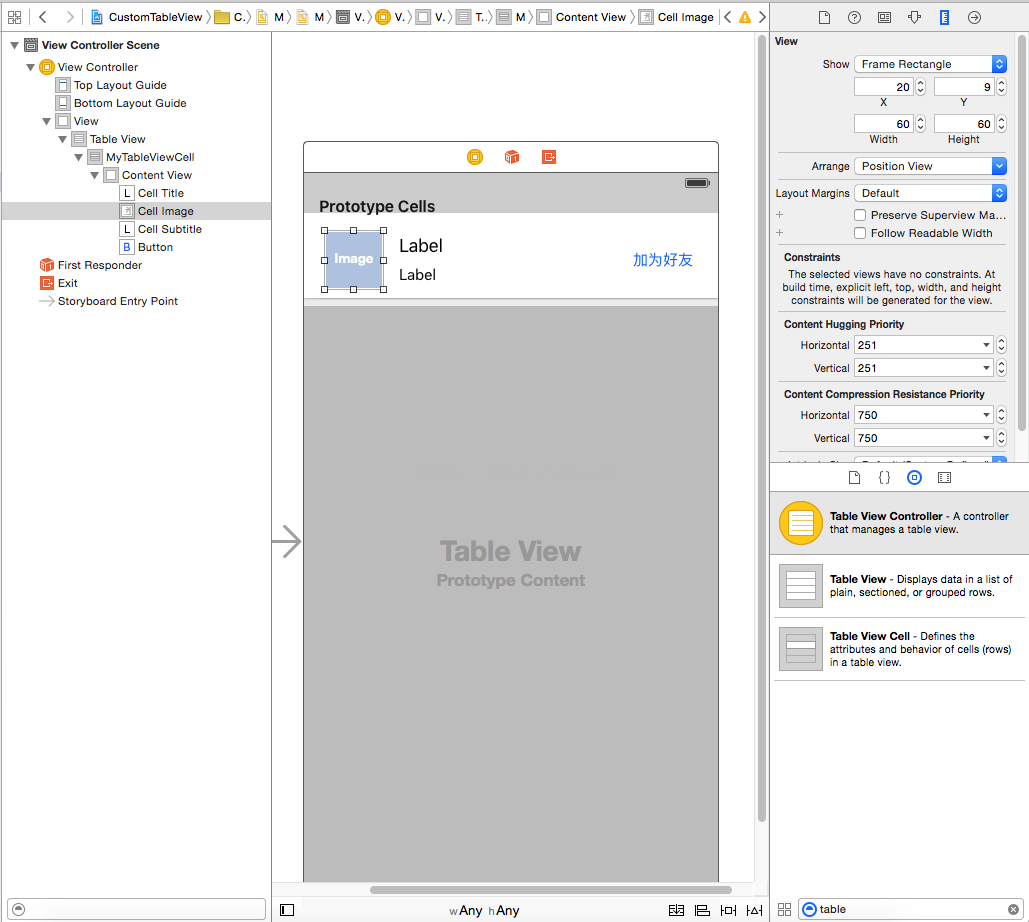Click the canvas vertical scrollbar

tap(762, 429)
